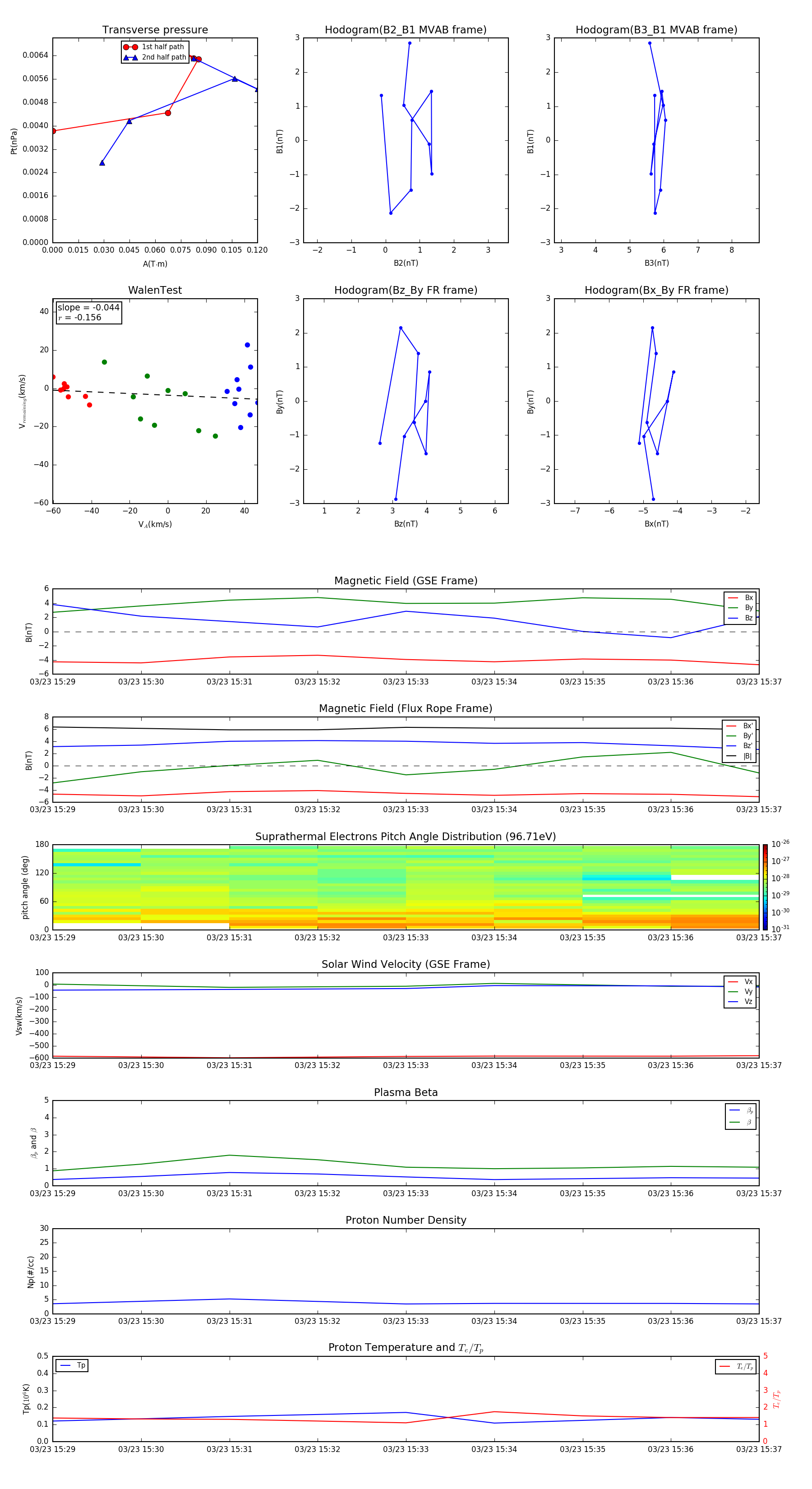
Task: Click the Bx' legend entry in Flux Rope panel
Action: (739, 726)
